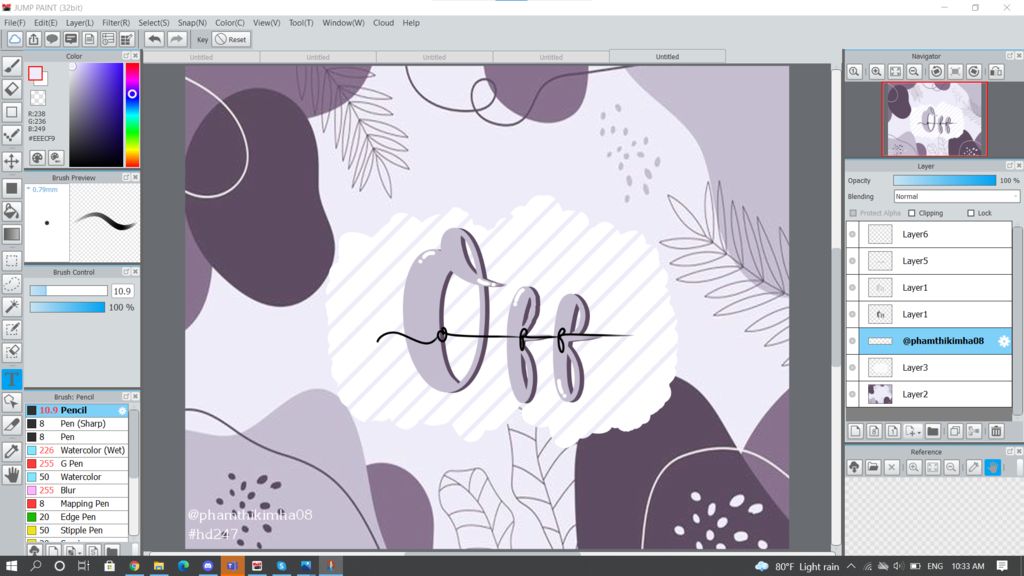Click the cloud home toolbar icon

tap(14, 39)
